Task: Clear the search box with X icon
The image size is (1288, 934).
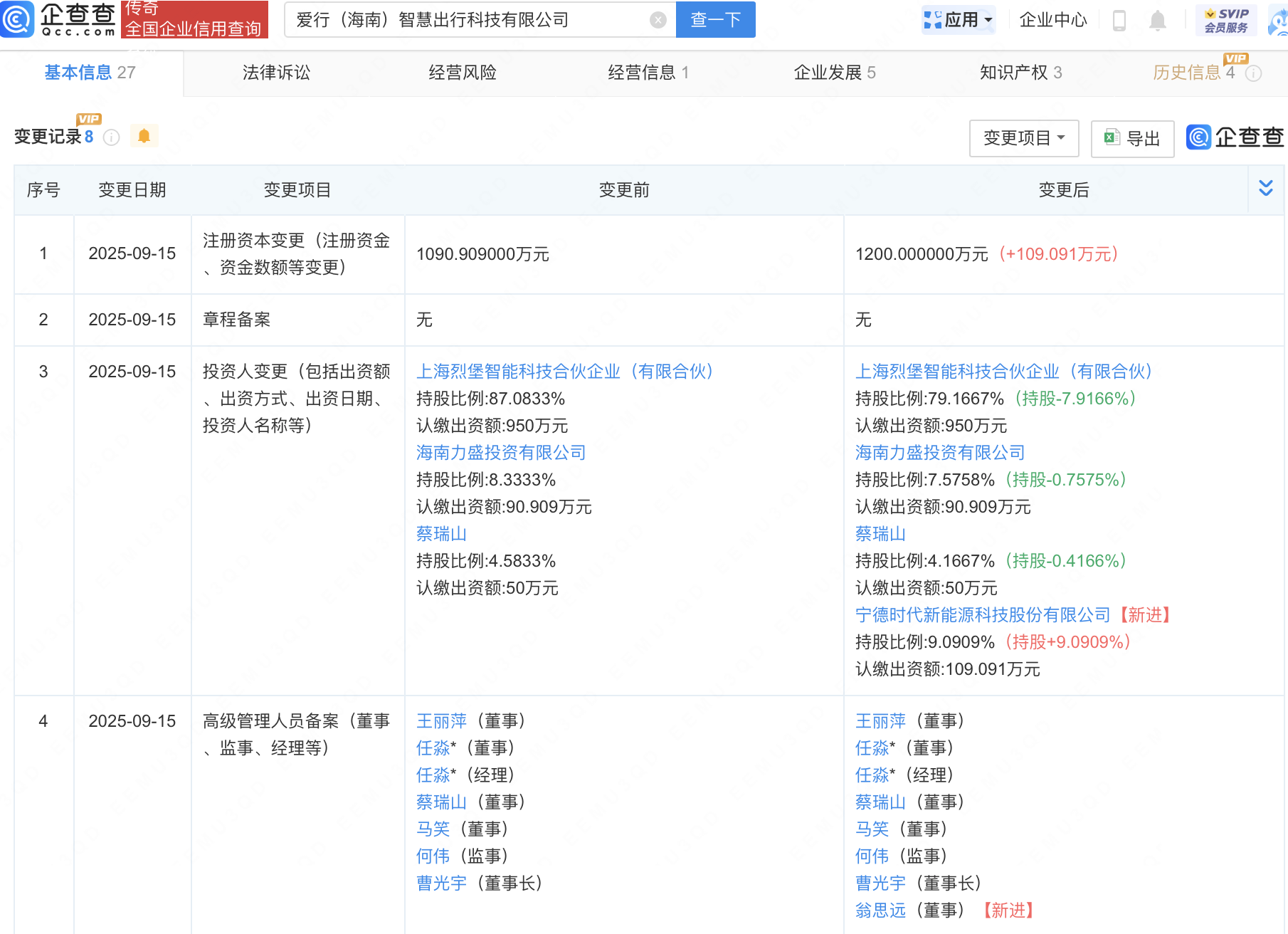Action: coord(658,20)
